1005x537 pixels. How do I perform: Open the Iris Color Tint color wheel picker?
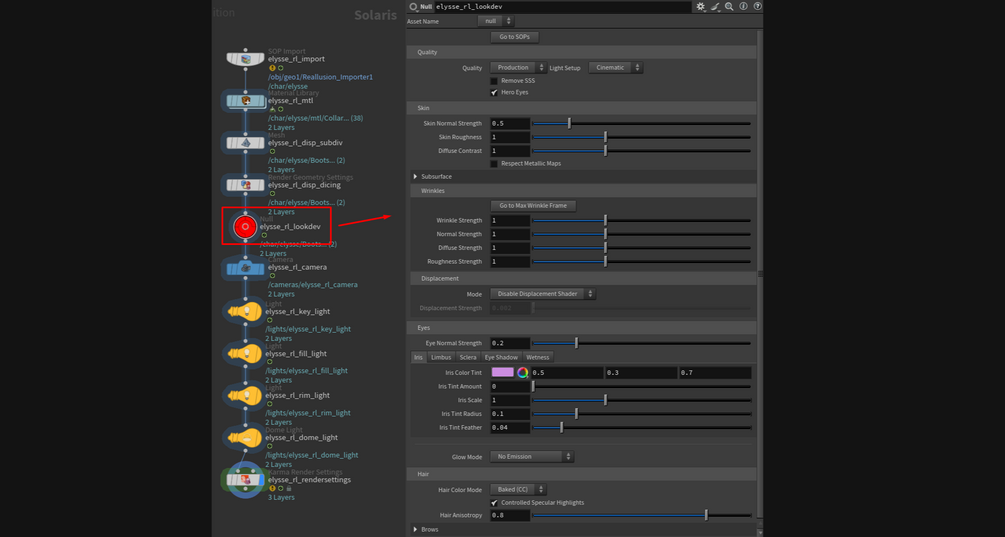coord(522,372)
